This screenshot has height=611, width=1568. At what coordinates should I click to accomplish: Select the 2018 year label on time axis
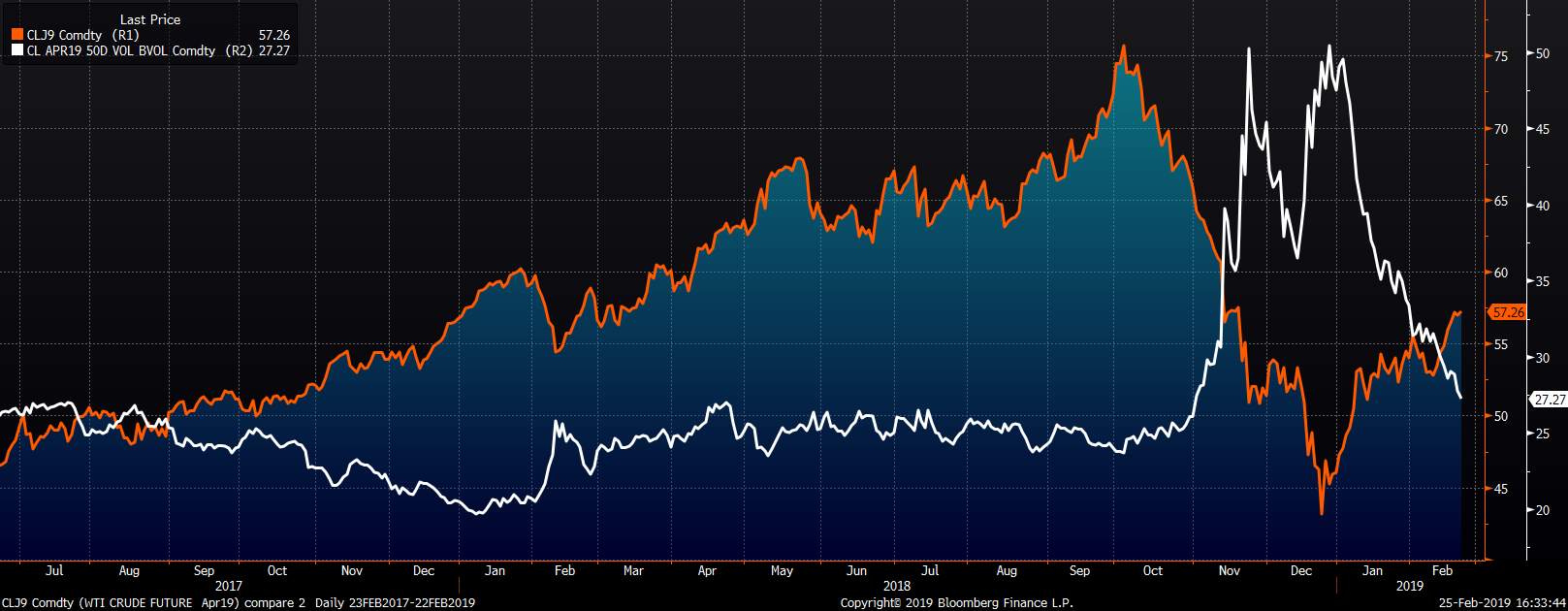click(896, 586)
